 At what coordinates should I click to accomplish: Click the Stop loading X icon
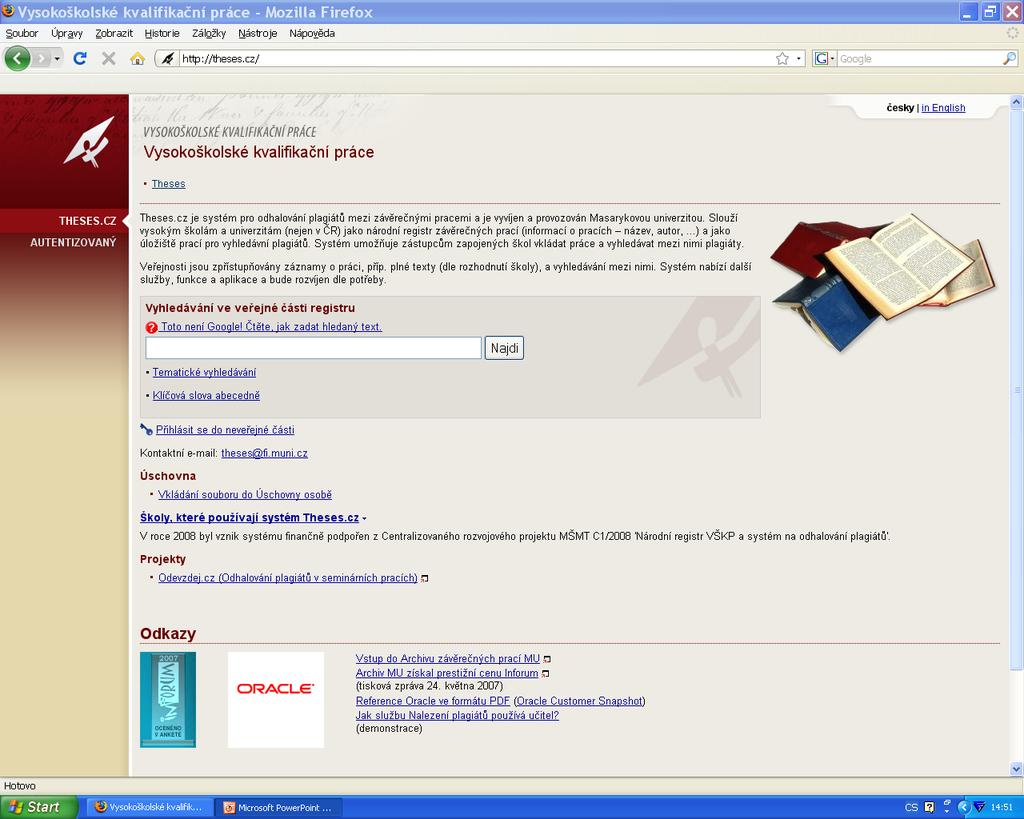pos(108,58)
